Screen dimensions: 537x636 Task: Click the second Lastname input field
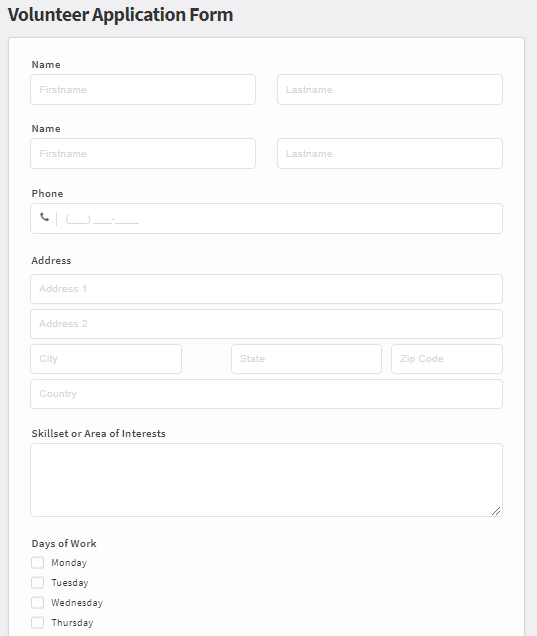coord(390,154)
